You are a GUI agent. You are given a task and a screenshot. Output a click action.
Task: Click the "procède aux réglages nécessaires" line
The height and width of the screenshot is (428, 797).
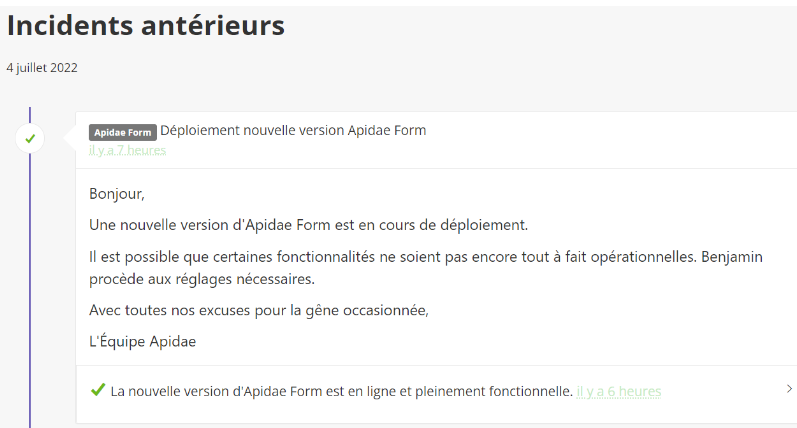click(202, 279)
